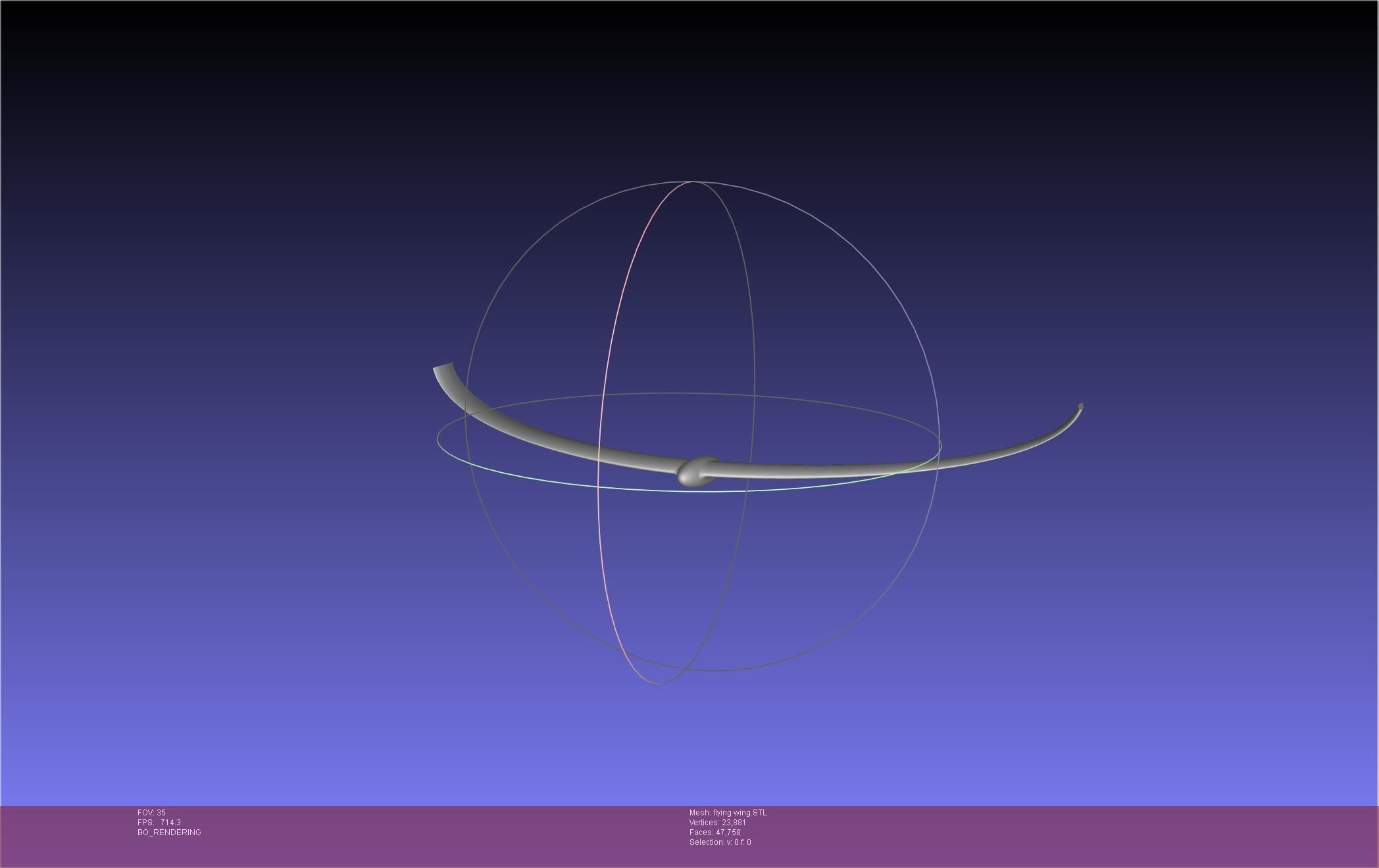Click the FOV: 35 readout
The width and height of the screenshot is (1379, 868).
151,813
